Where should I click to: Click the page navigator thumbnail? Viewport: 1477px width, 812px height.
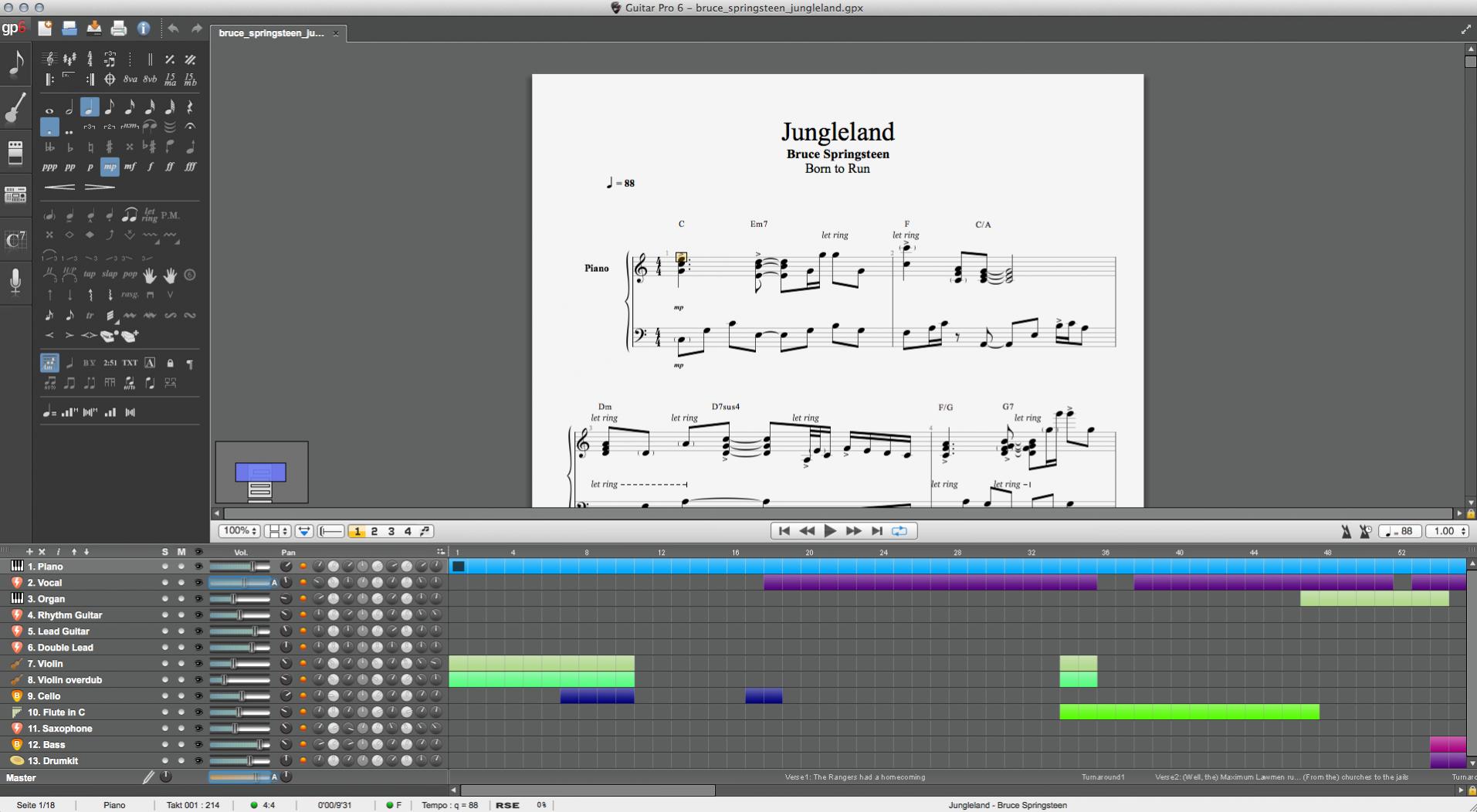(x=262, y=472)
